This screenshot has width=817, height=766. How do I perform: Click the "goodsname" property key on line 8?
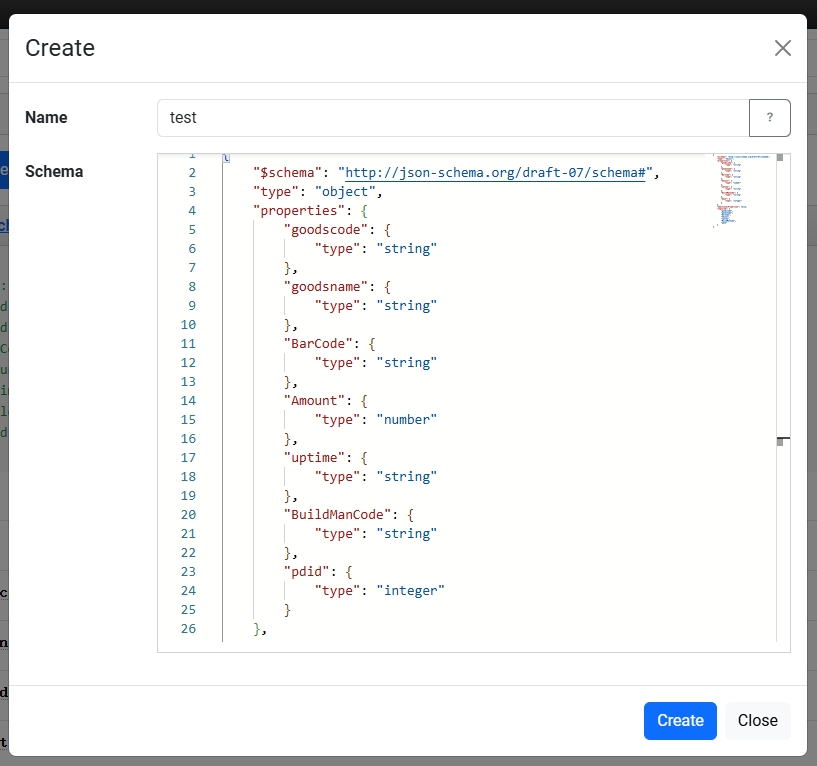pos(326,287)
